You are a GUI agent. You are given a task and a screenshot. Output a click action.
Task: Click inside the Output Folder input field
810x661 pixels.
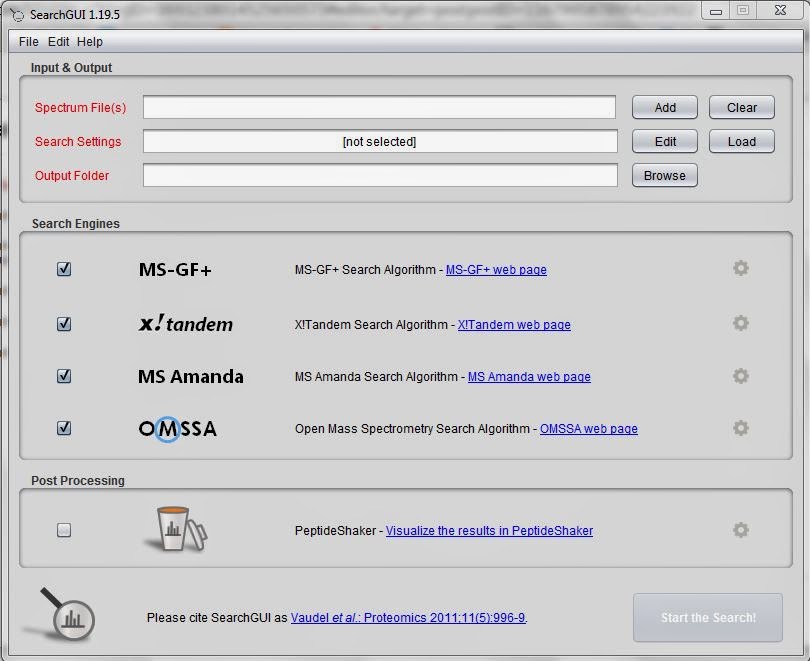coord(380,175)
